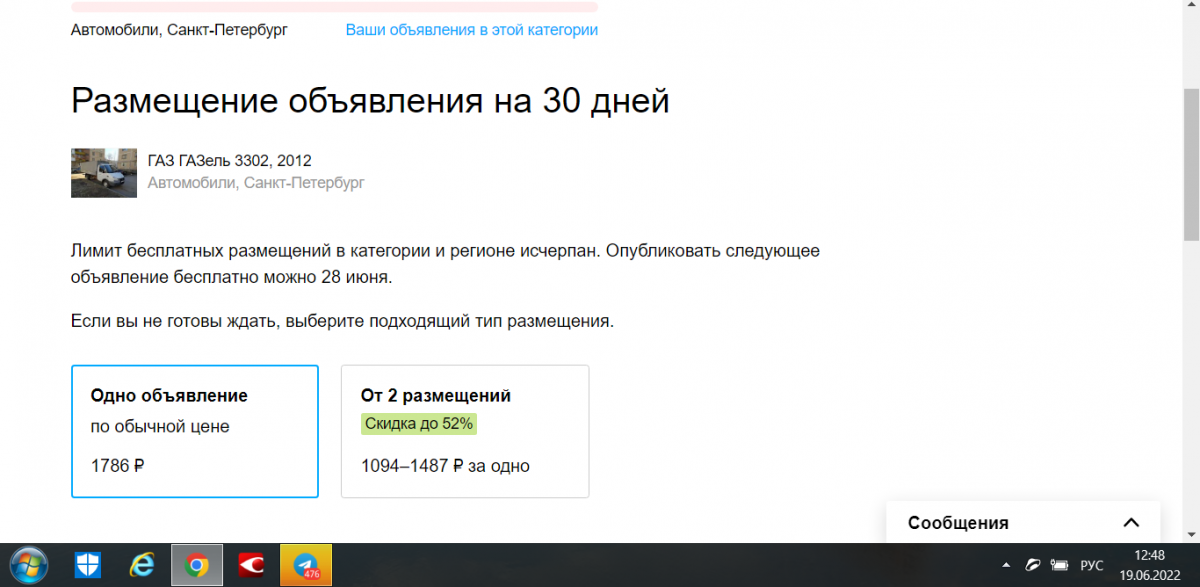Open Telegram with the 476 badge
The width and height of the screenshot is (1200, 587).
point(305,566)
